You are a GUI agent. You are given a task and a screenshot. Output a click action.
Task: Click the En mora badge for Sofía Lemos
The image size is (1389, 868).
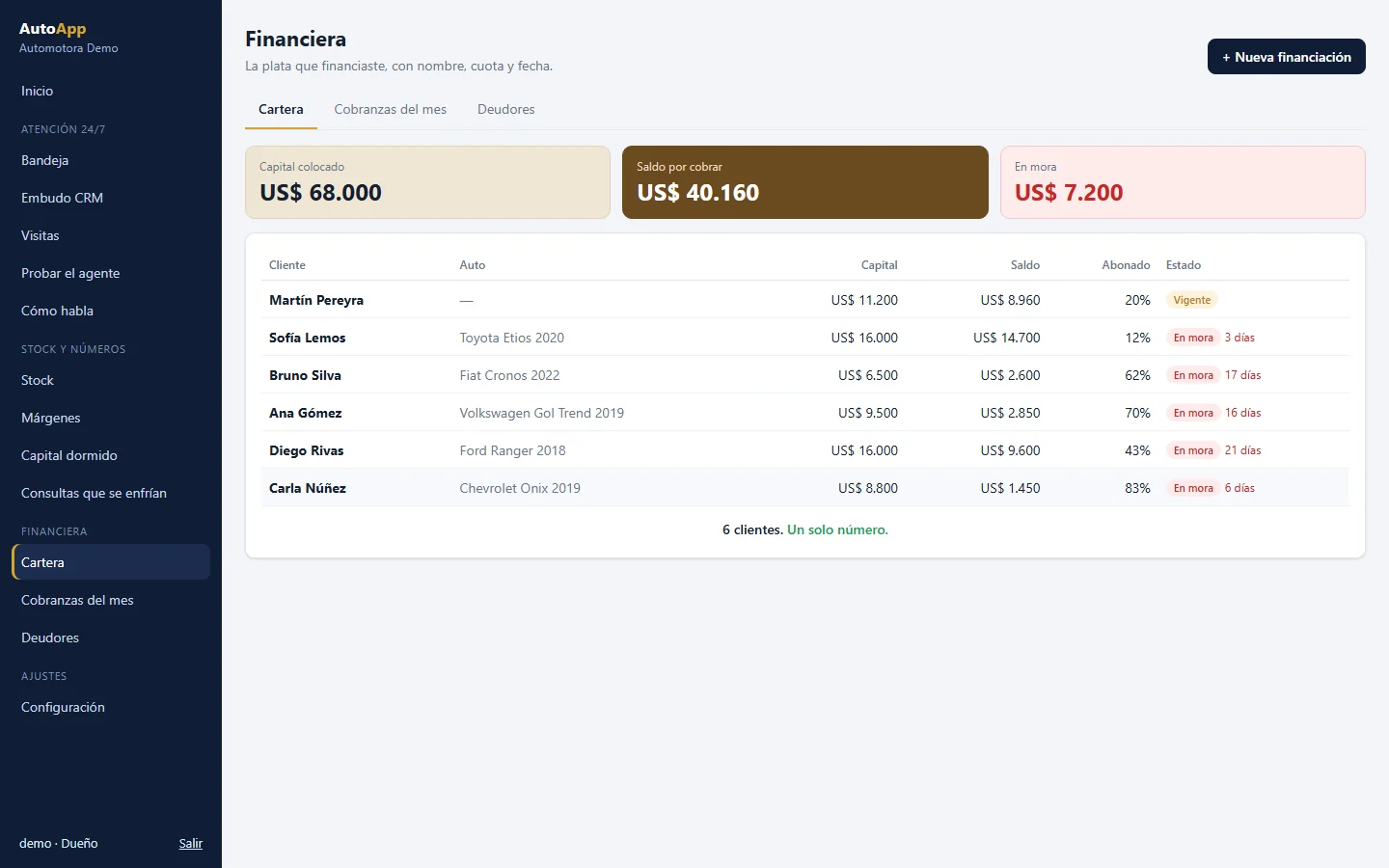pos(1193,338)
